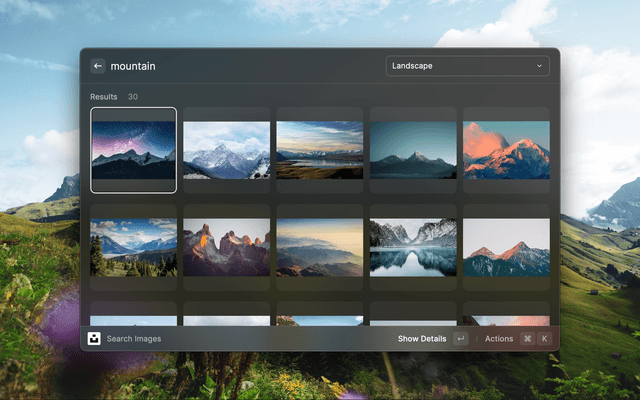The image size is (640, 400).
Task: Click the Command key symbol in the action bar
Action: point(527,339)
